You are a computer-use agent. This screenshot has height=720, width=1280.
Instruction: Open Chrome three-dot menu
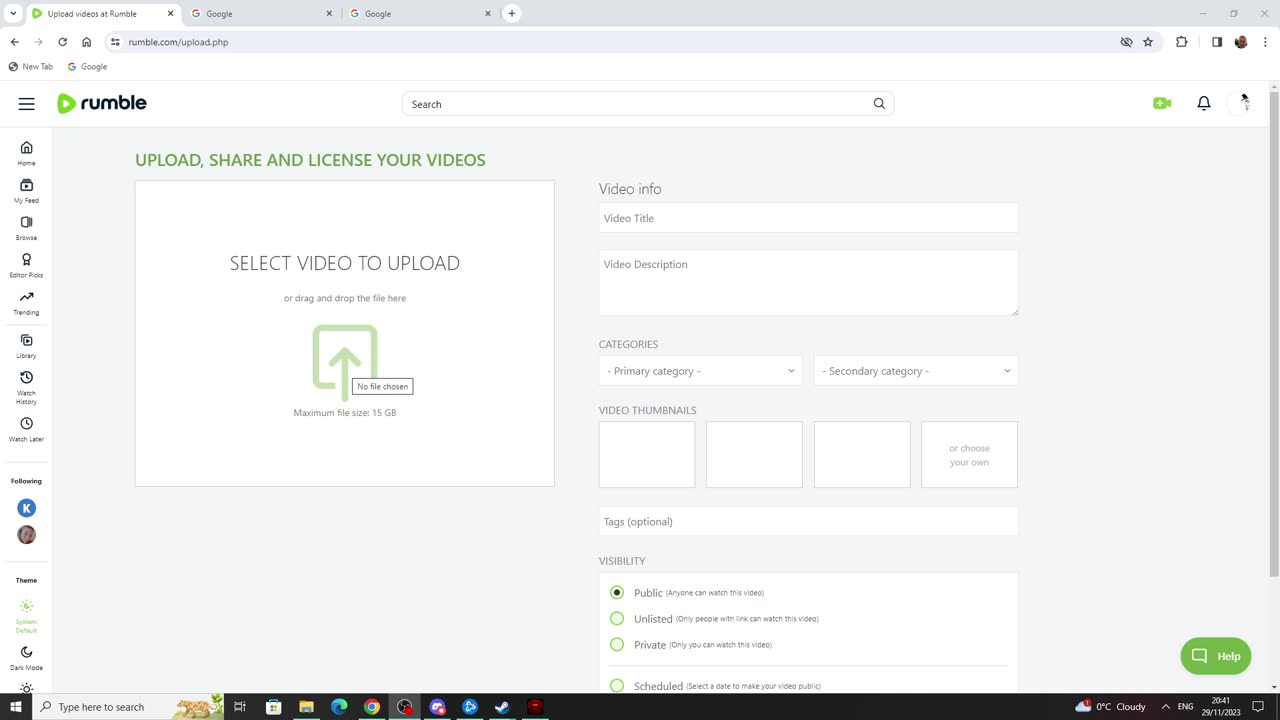point(1265,42)
